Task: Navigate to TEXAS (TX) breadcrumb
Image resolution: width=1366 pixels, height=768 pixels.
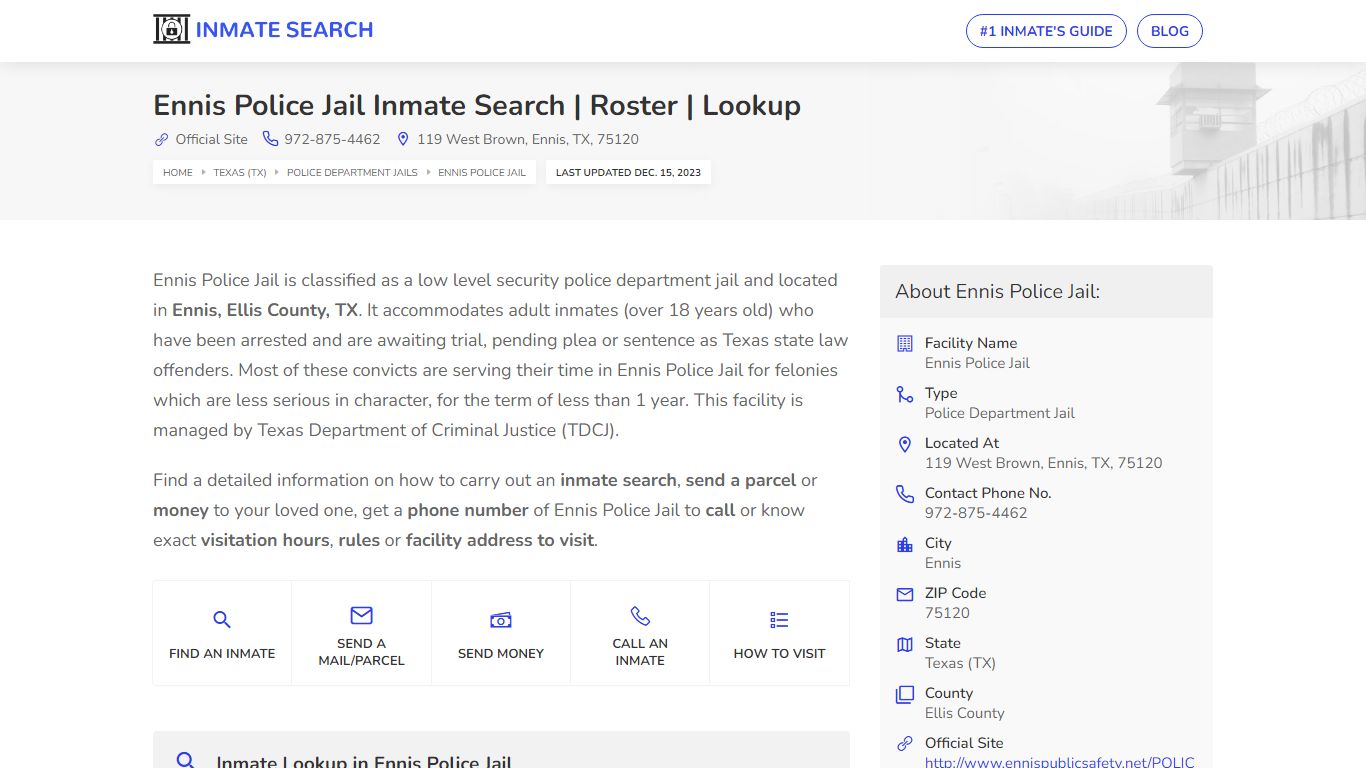Action: [x=240, y=172]
